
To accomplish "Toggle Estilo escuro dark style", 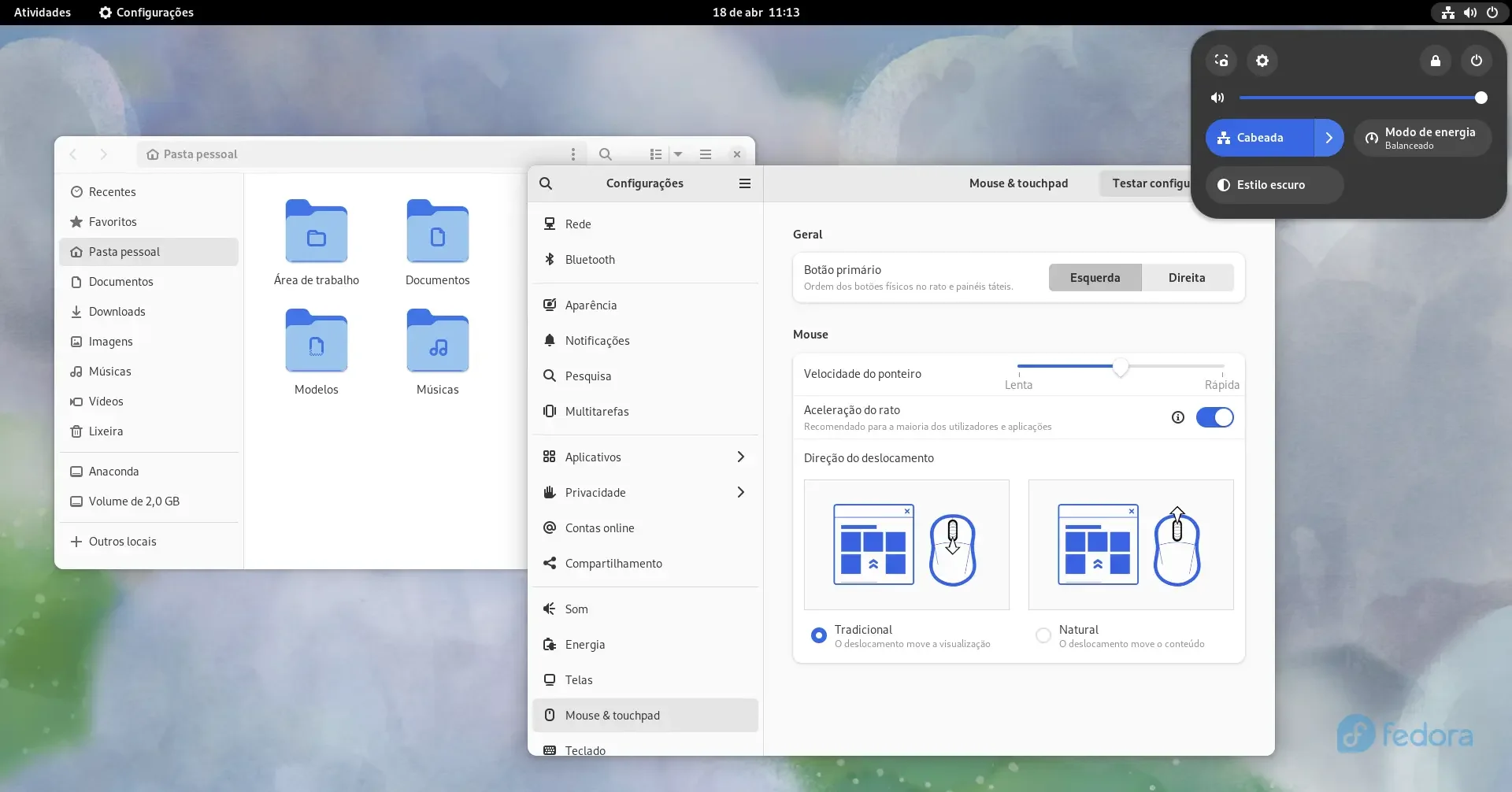I will [x=1274, y=185].
